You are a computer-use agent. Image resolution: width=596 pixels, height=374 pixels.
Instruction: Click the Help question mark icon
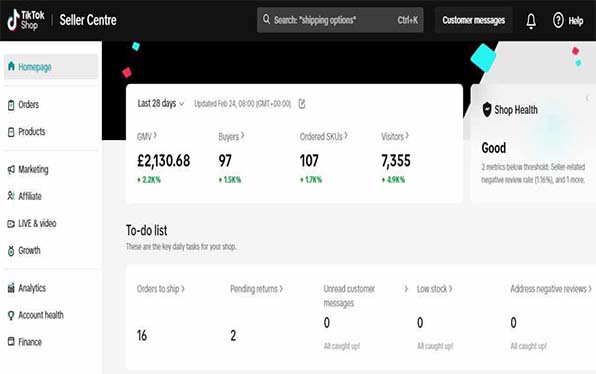tap(558, 20)
